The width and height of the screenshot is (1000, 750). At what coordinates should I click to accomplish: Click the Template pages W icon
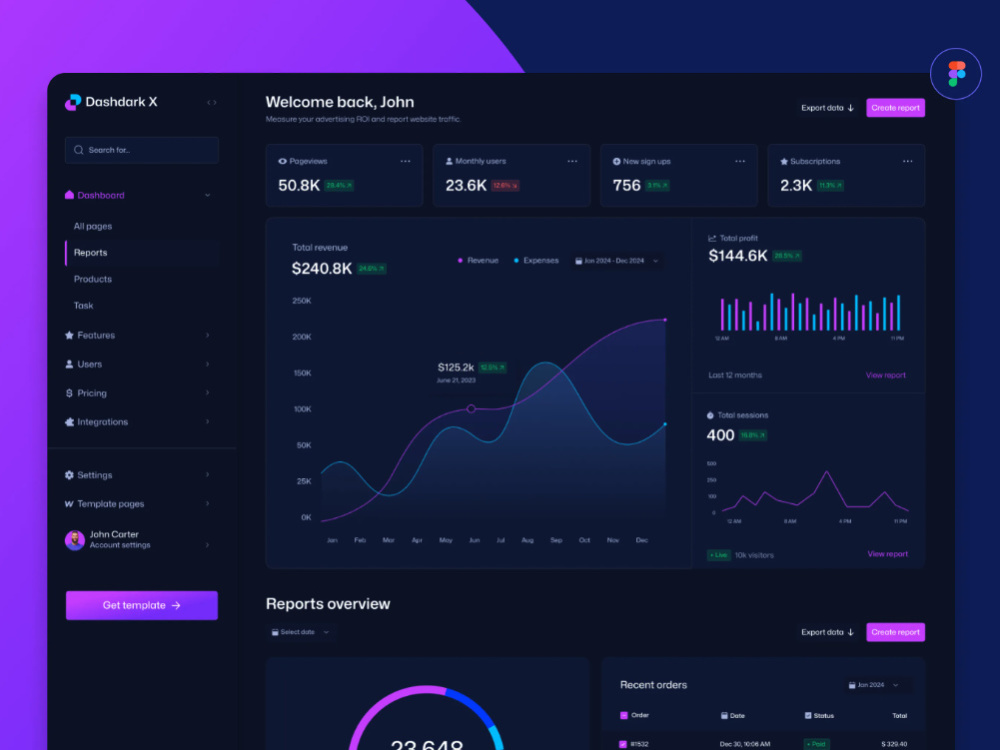[69, 504]
